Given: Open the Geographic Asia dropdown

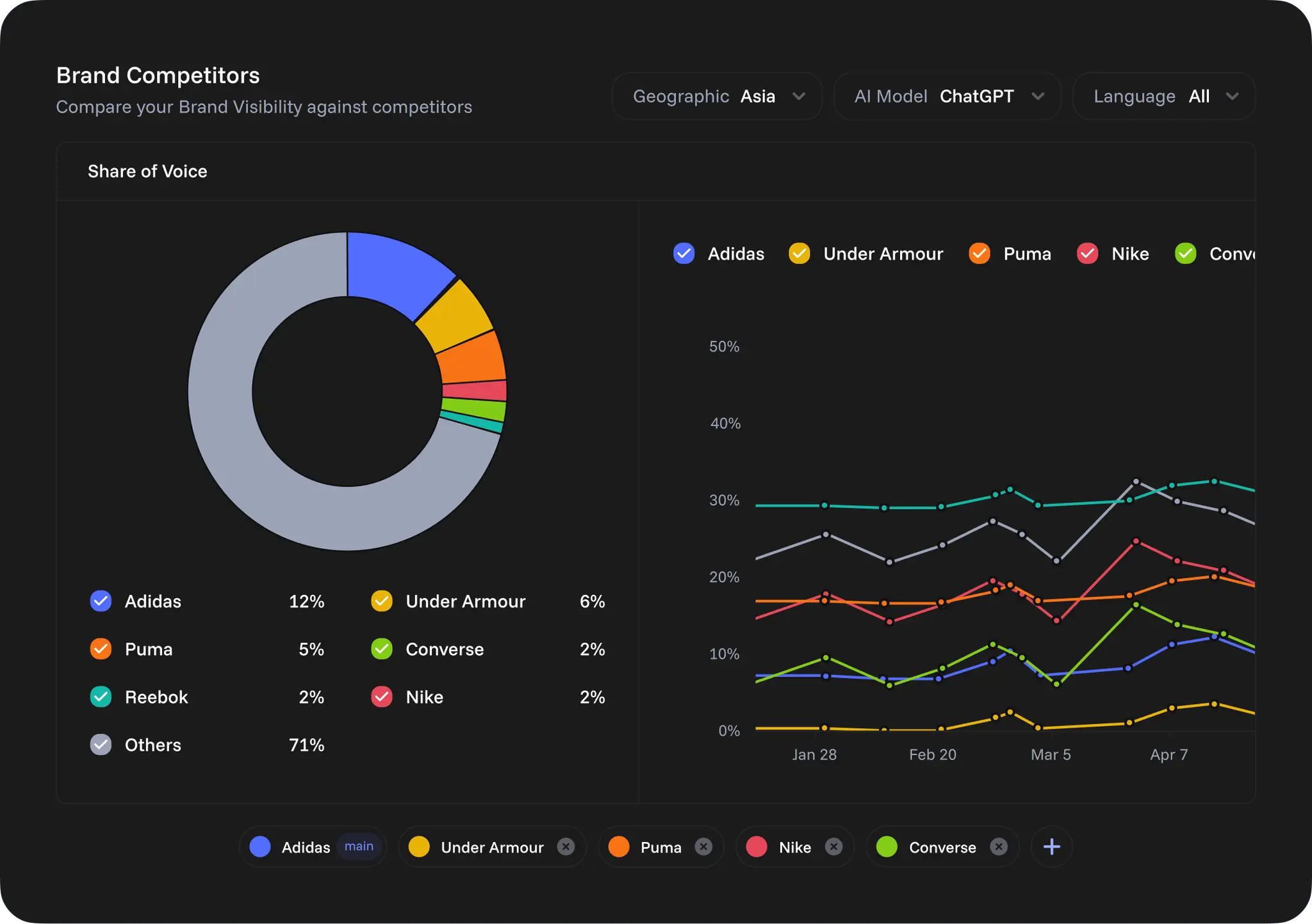Looking at the screenshot, I should click(x=717, y=96).
